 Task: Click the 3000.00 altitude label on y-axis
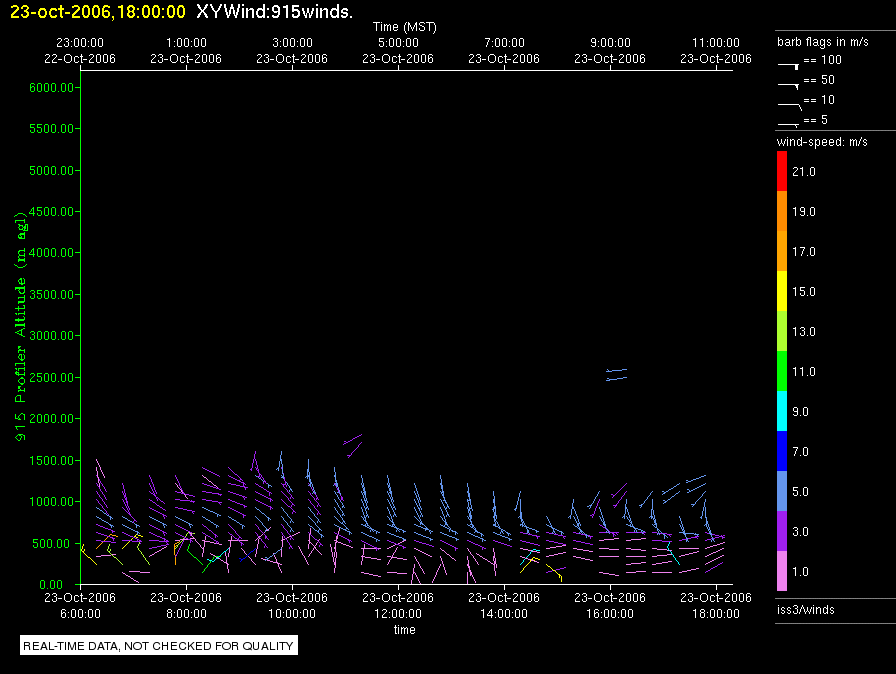[x=54, y=336]
